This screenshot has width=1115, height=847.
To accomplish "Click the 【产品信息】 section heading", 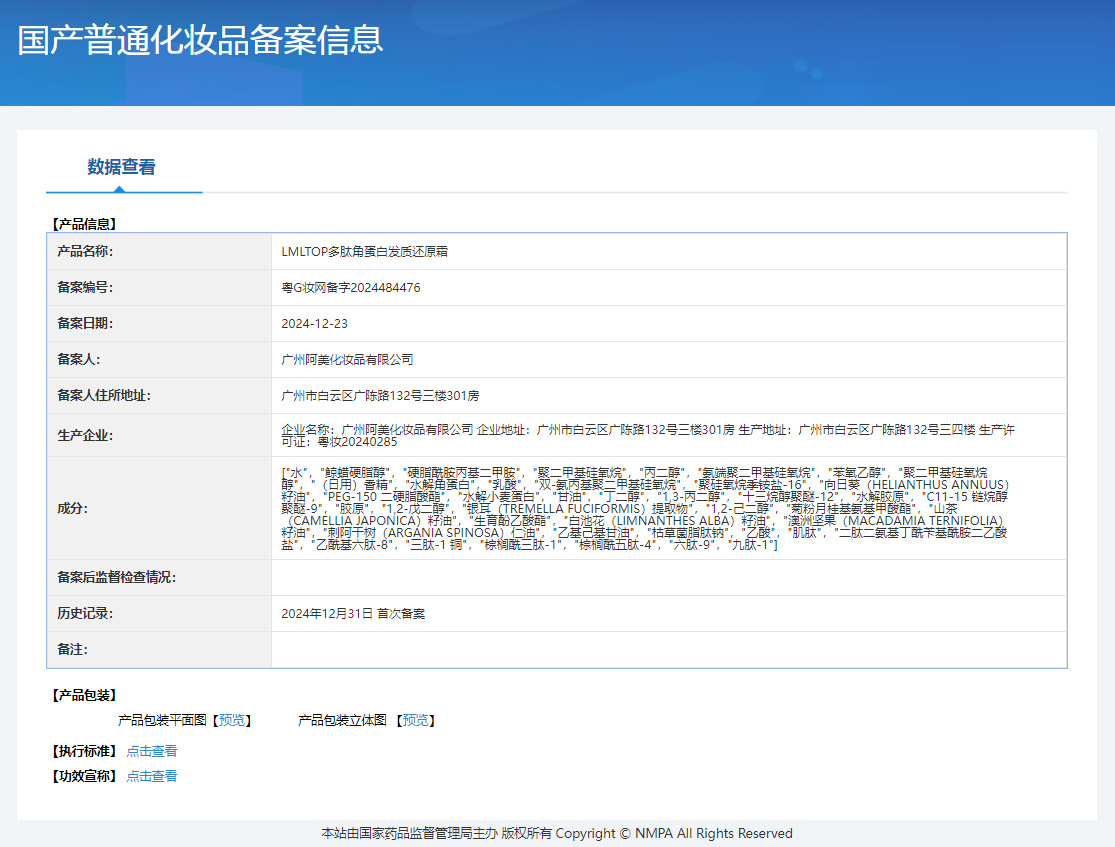I will click(x=84, y=224).
